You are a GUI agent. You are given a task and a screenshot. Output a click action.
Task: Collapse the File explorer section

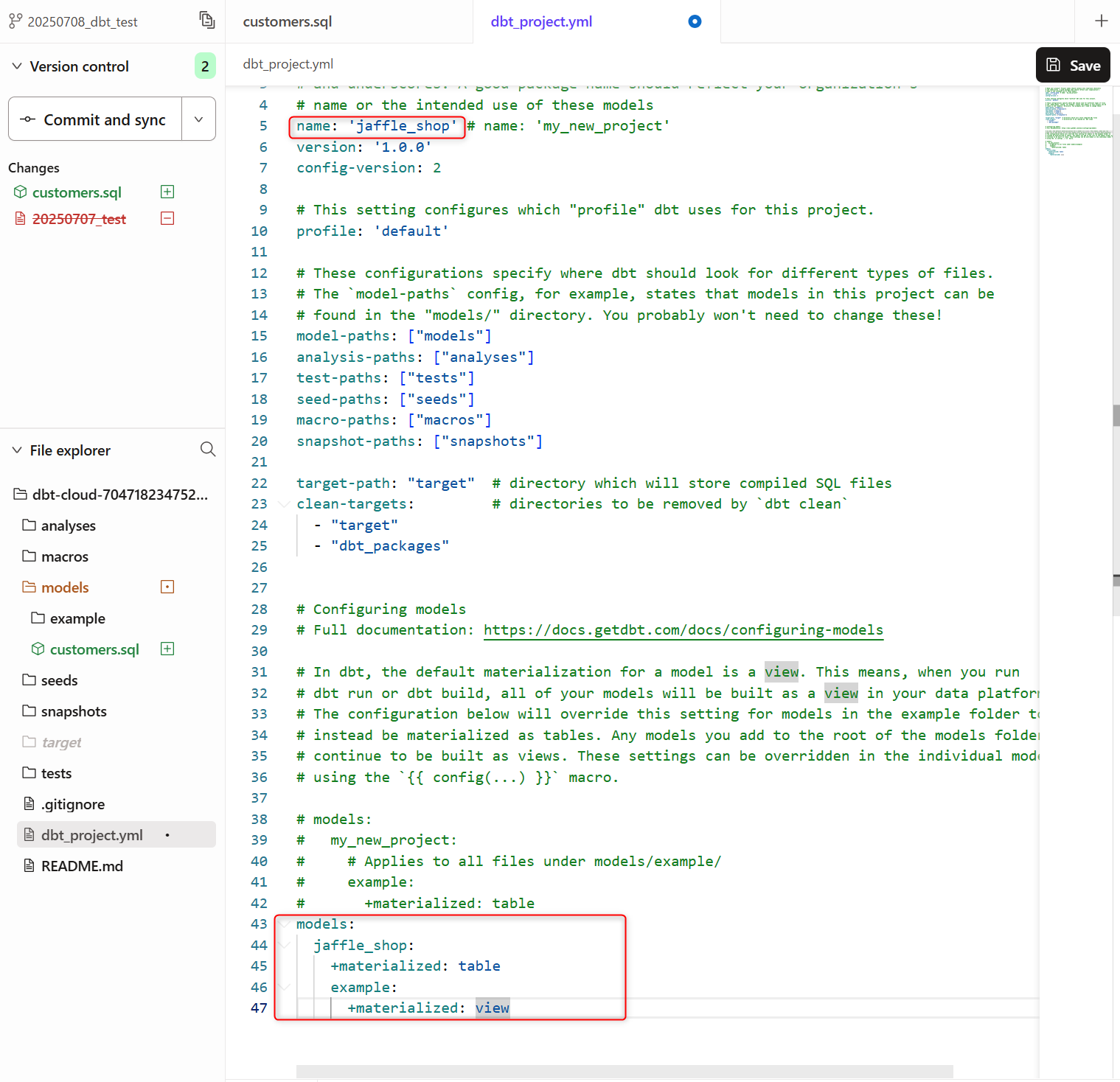click(x=17, y=450)
